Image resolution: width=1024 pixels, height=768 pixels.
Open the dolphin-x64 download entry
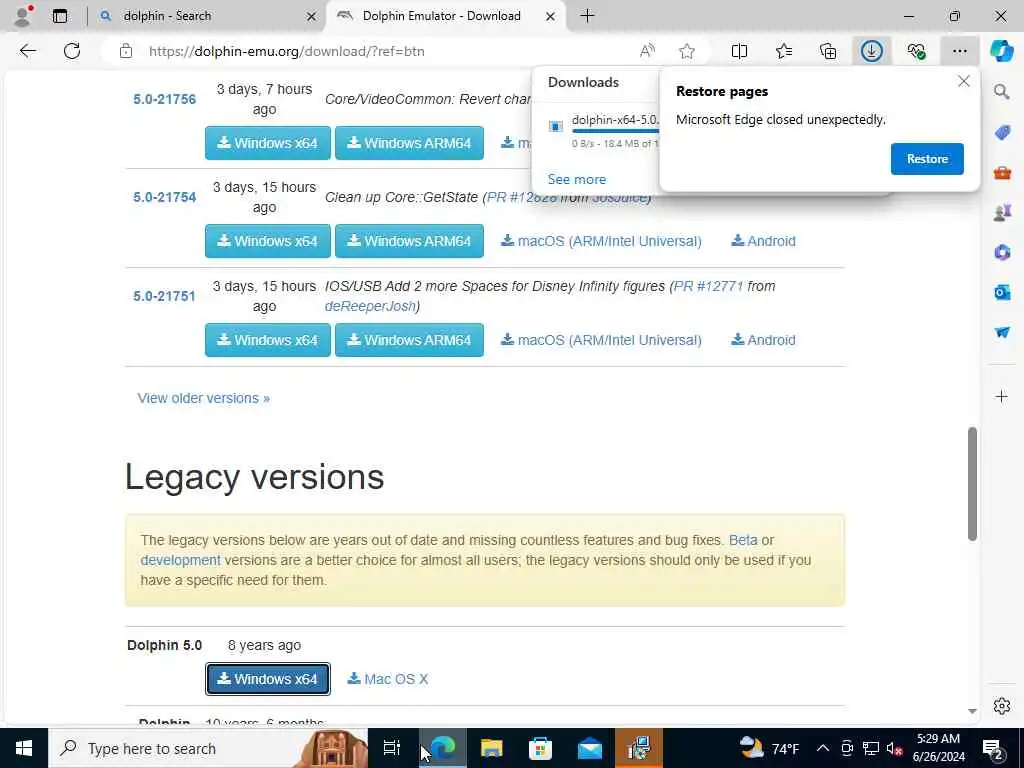click(604, 131)
